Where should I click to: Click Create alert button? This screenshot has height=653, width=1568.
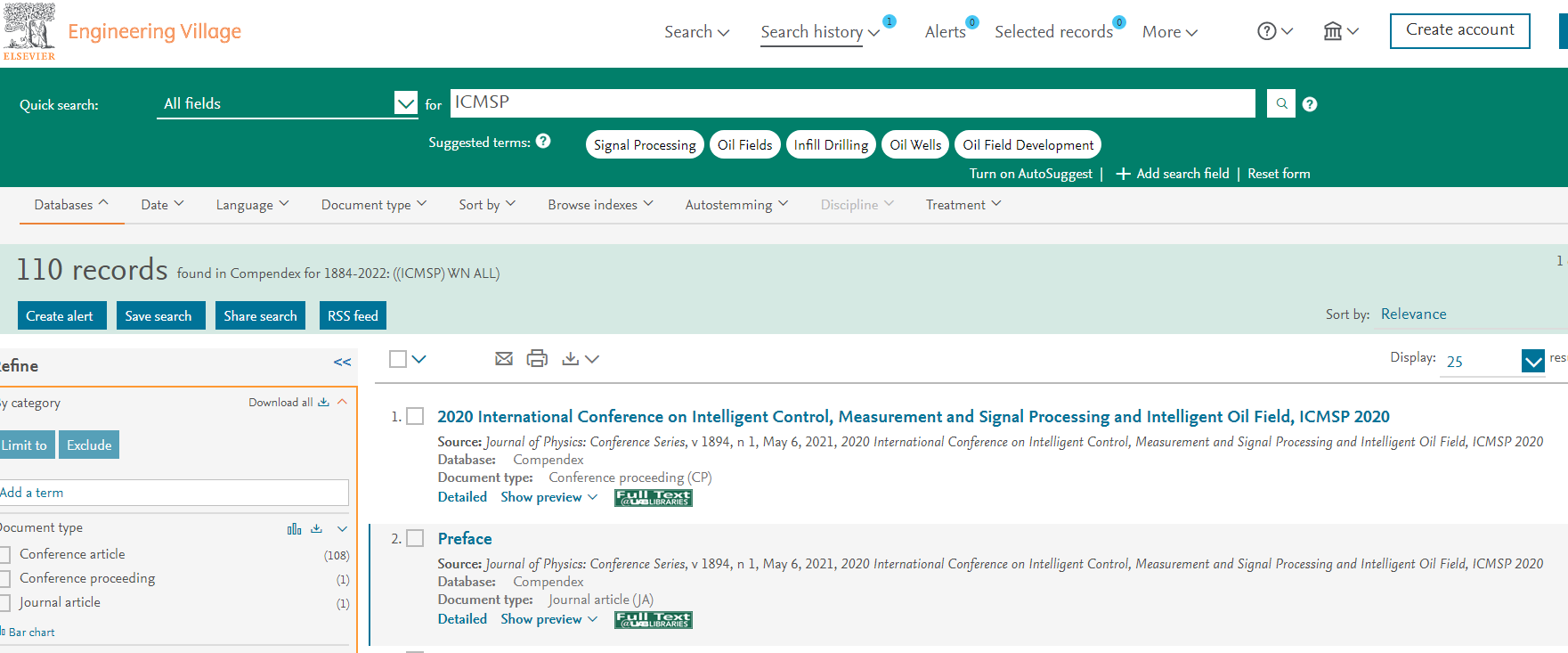click(x=61, y=315)
